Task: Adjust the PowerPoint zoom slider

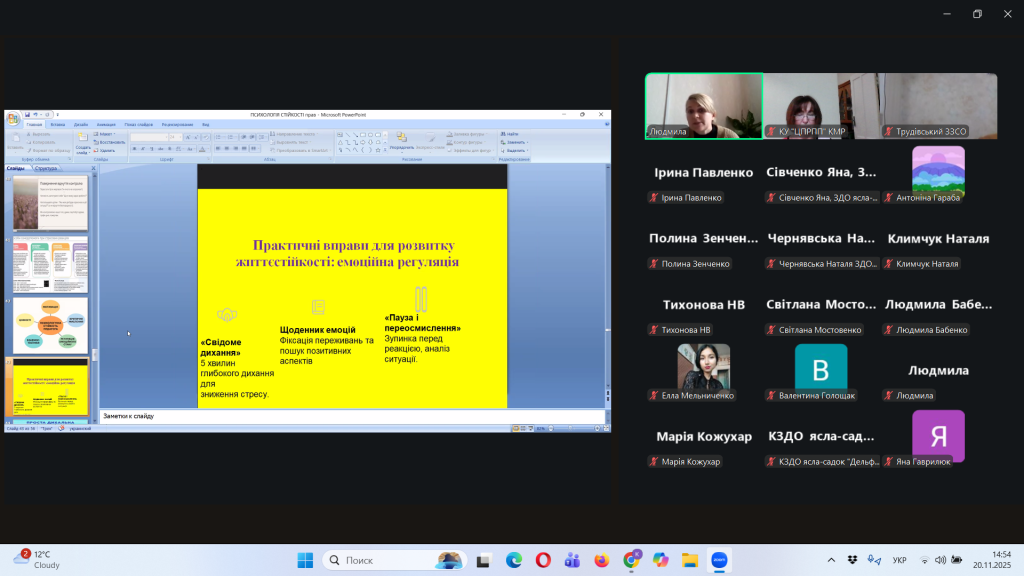Action: [x=570, y=428]
